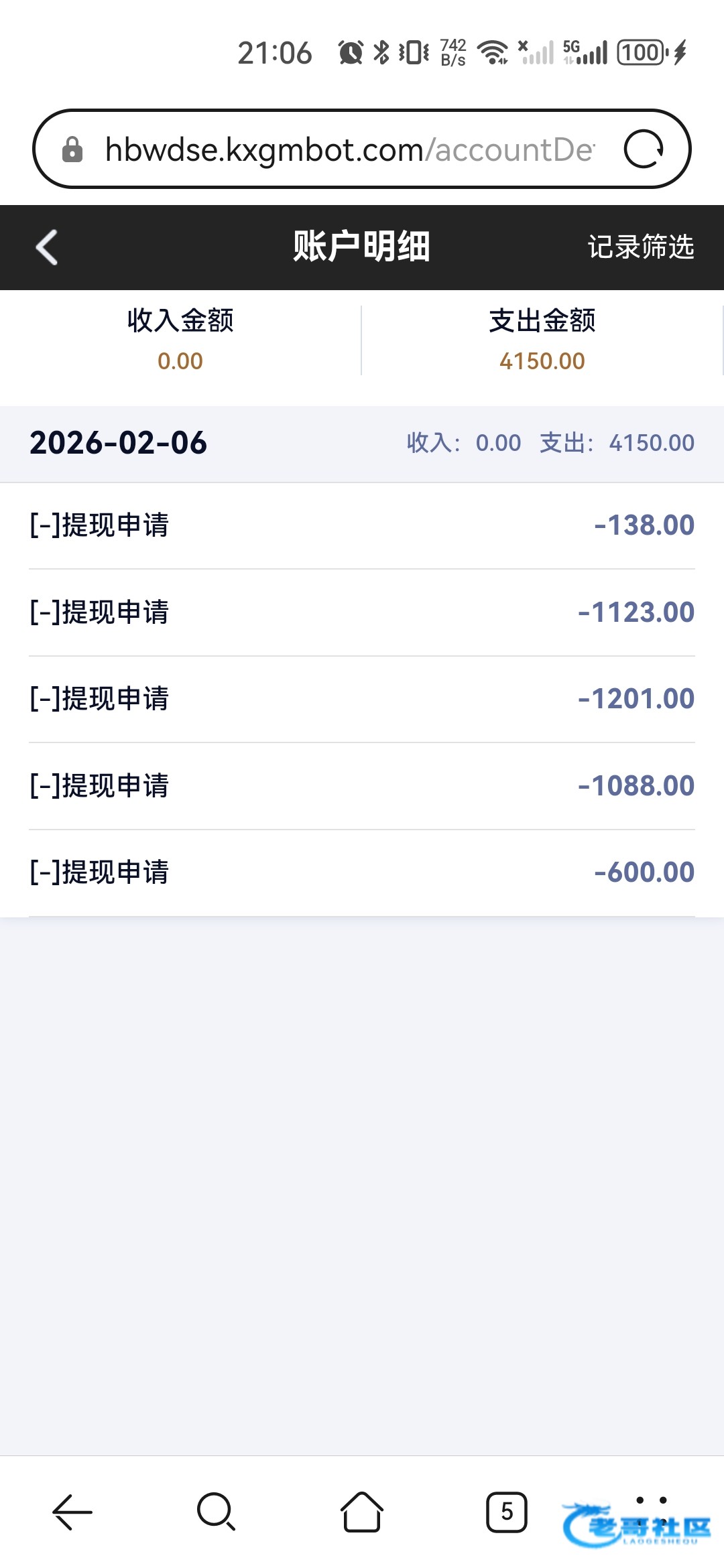Open search from the bottom navigation bar
724x1568 pixels.
(x=216, y=1512)
